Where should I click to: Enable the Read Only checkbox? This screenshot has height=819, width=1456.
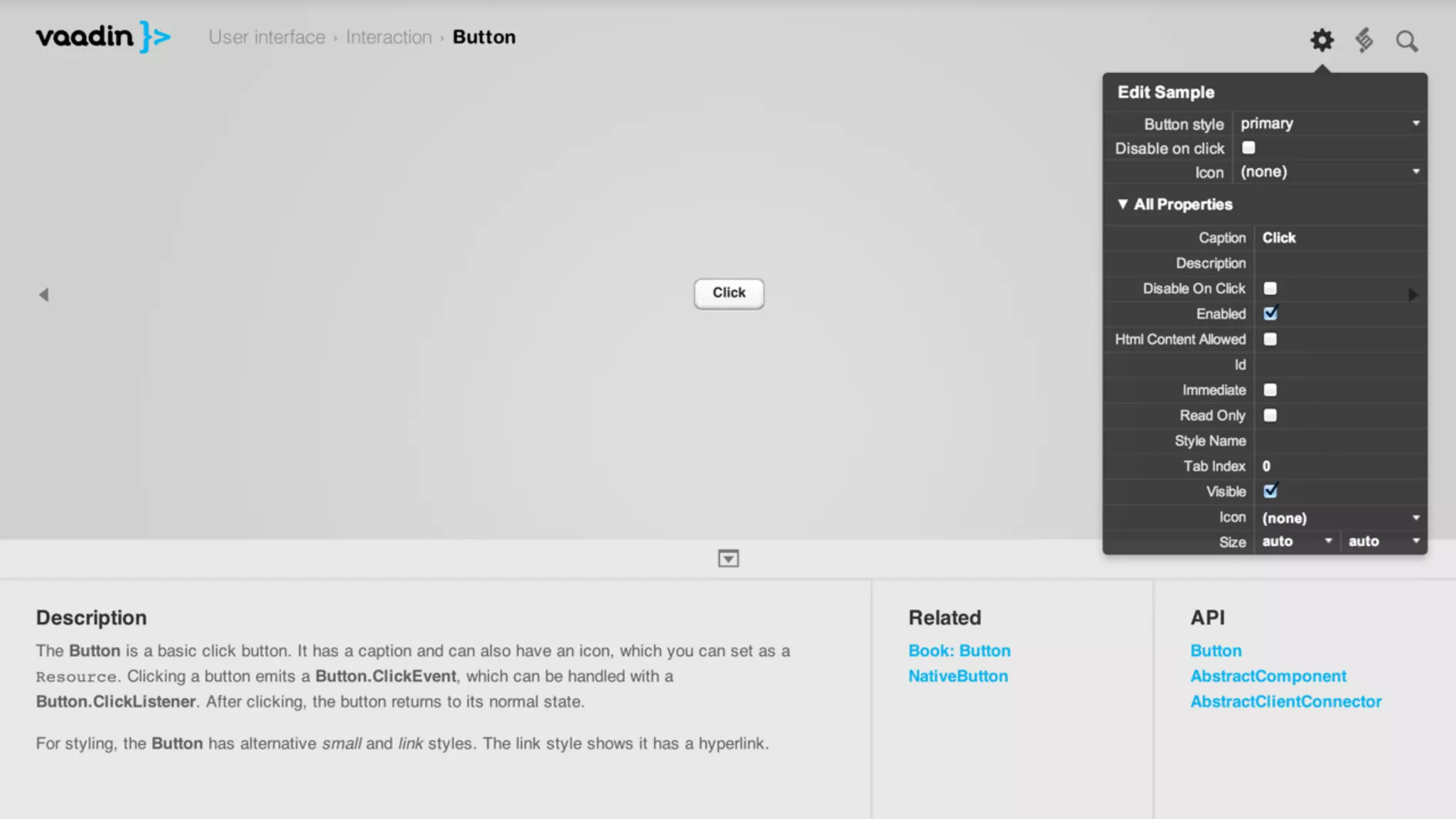[x=1270, y=415]
